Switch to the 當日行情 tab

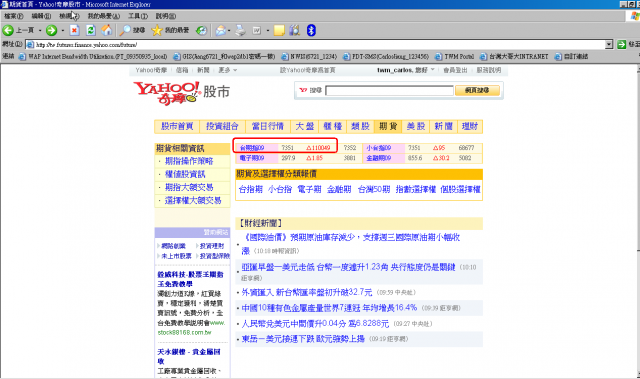click(x=268, y=126)
